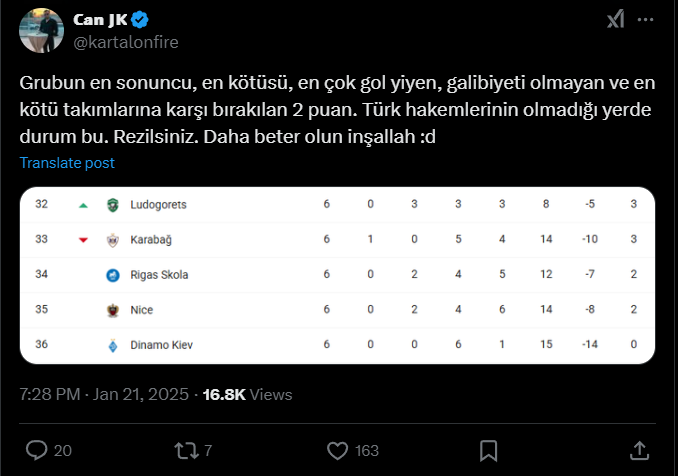678x476 pixels.
Task: Click the Ludogorets team logo
Action: pos(112,205)
